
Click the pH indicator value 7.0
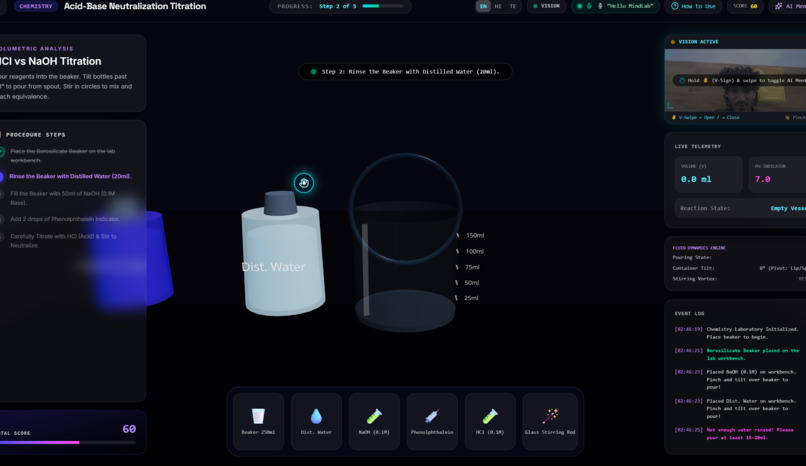tap(762, 179)
